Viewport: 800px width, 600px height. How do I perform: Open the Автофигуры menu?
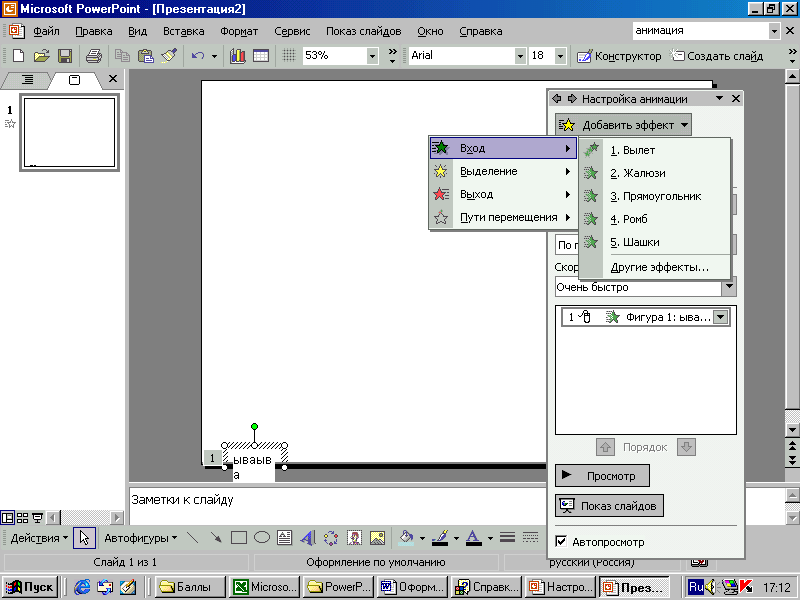coord(140,538)
